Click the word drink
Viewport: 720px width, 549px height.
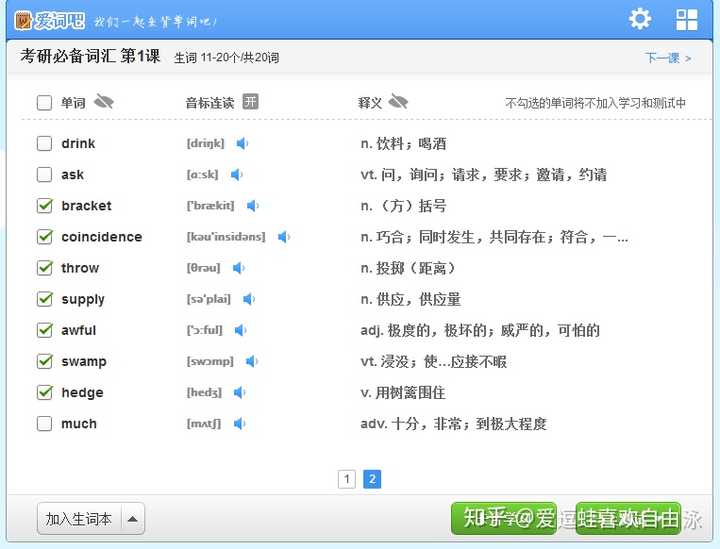click(x=78, y=143)
